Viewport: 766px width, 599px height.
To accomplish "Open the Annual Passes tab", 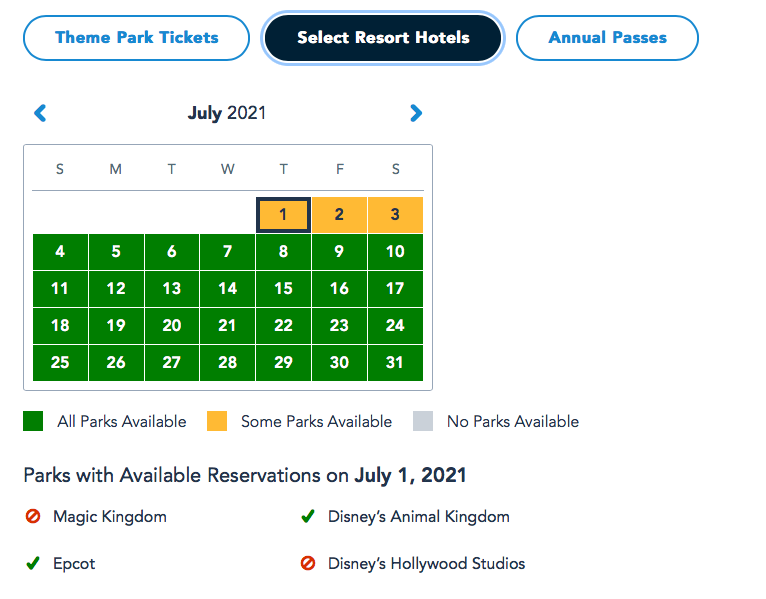I will [x=607, y=38].
